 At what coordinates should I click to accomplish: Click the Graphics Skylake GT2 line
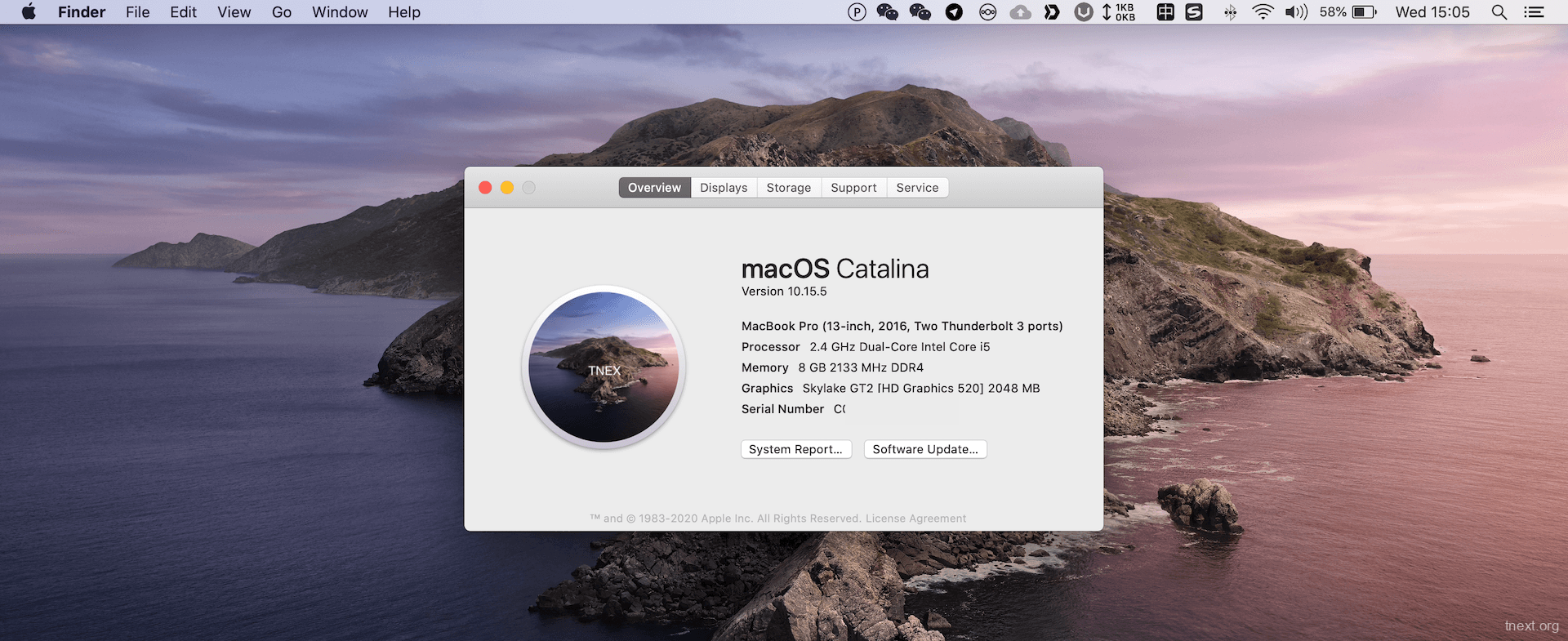coord(891,389)
